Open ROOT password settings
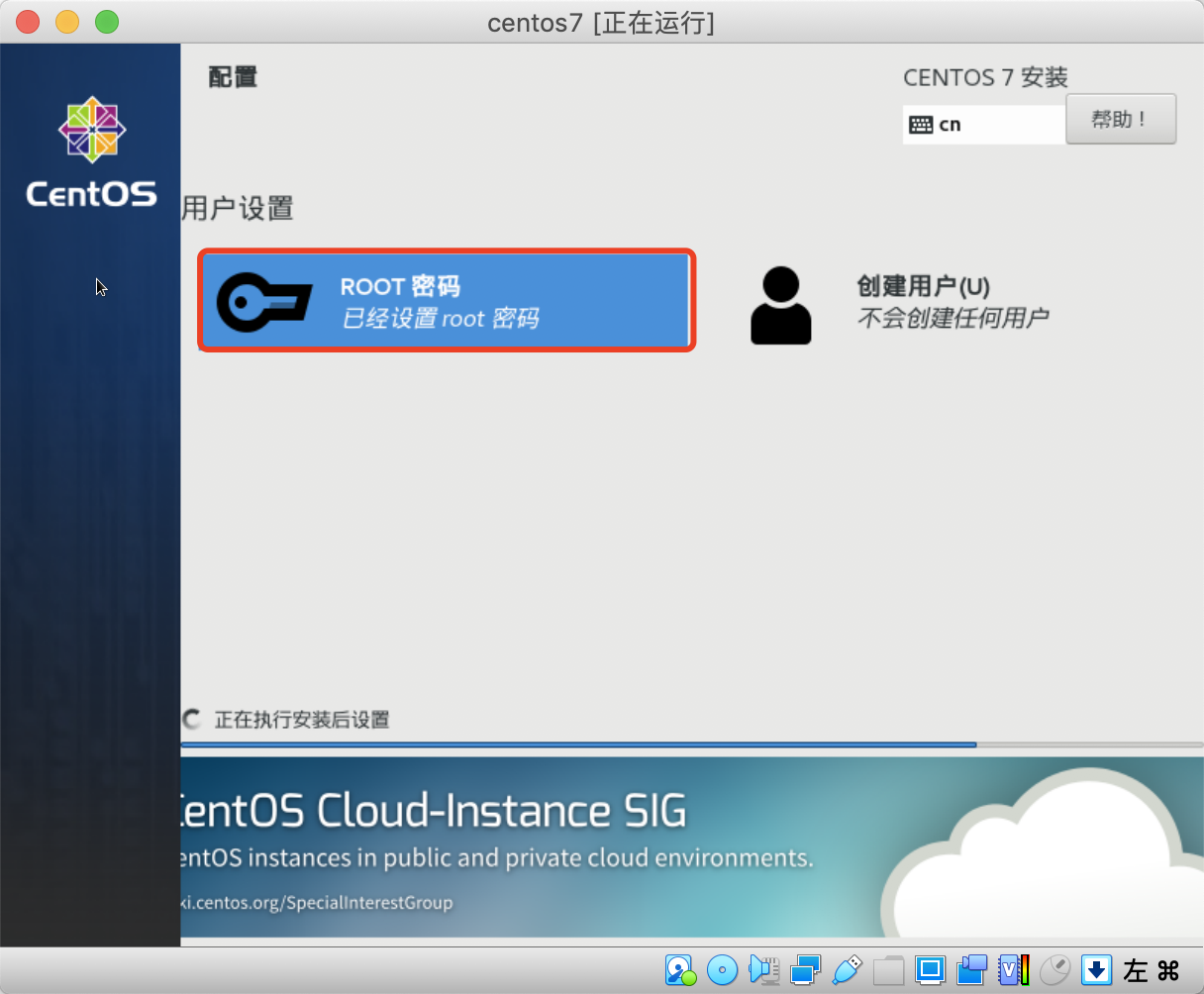 (447, 301)
